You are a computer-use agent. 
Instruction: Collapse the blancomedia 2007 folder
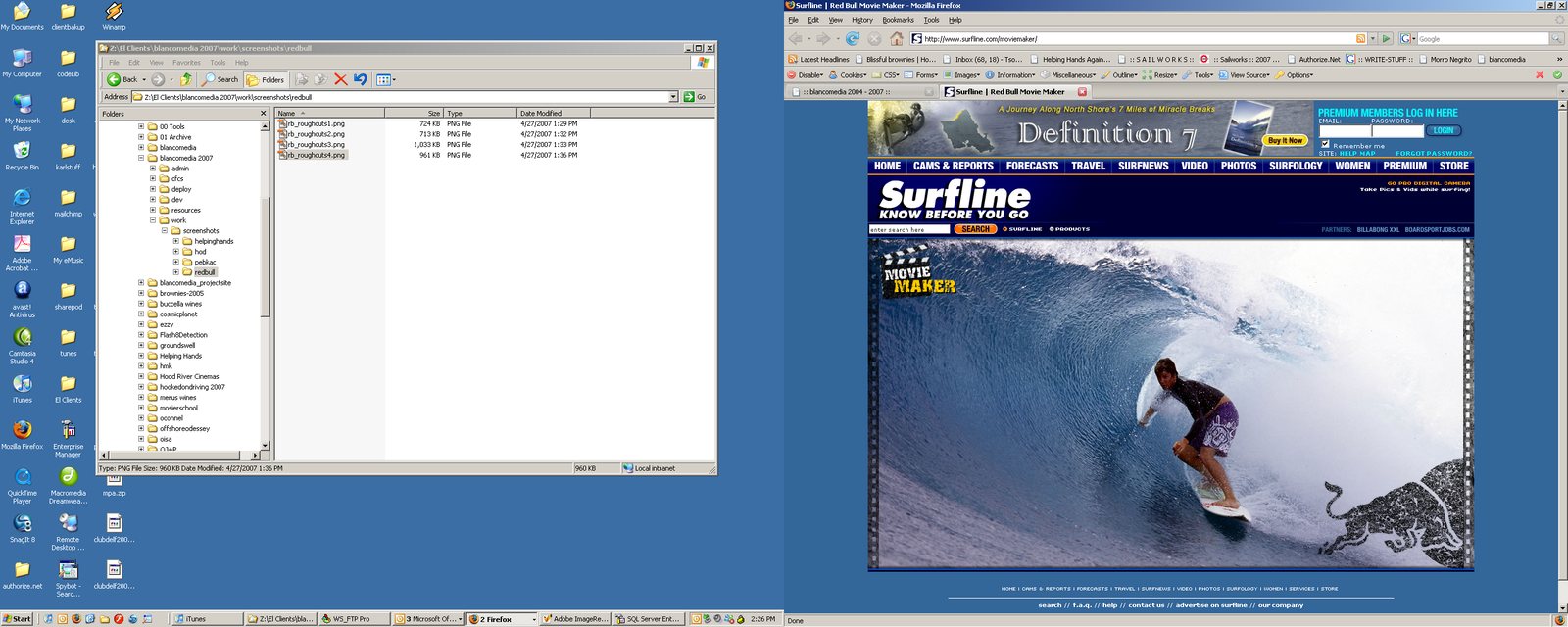click(x=141, y=158)
